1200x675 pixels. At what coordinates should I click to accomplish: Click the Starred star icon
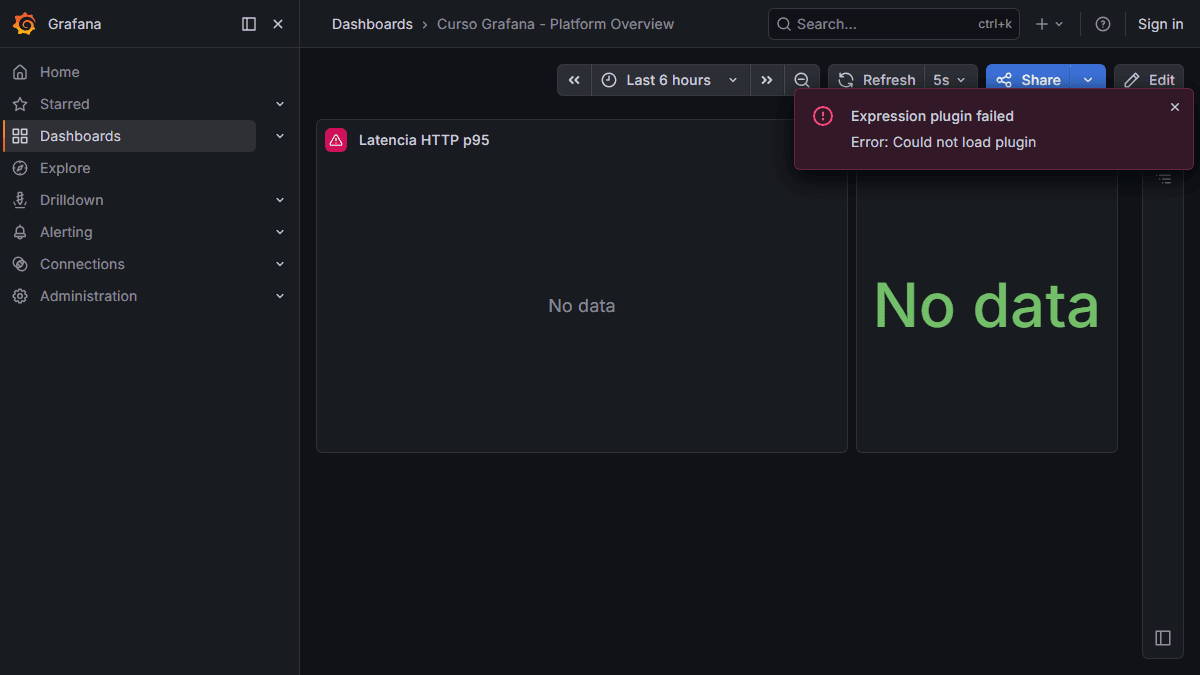[x=20, y=104]
